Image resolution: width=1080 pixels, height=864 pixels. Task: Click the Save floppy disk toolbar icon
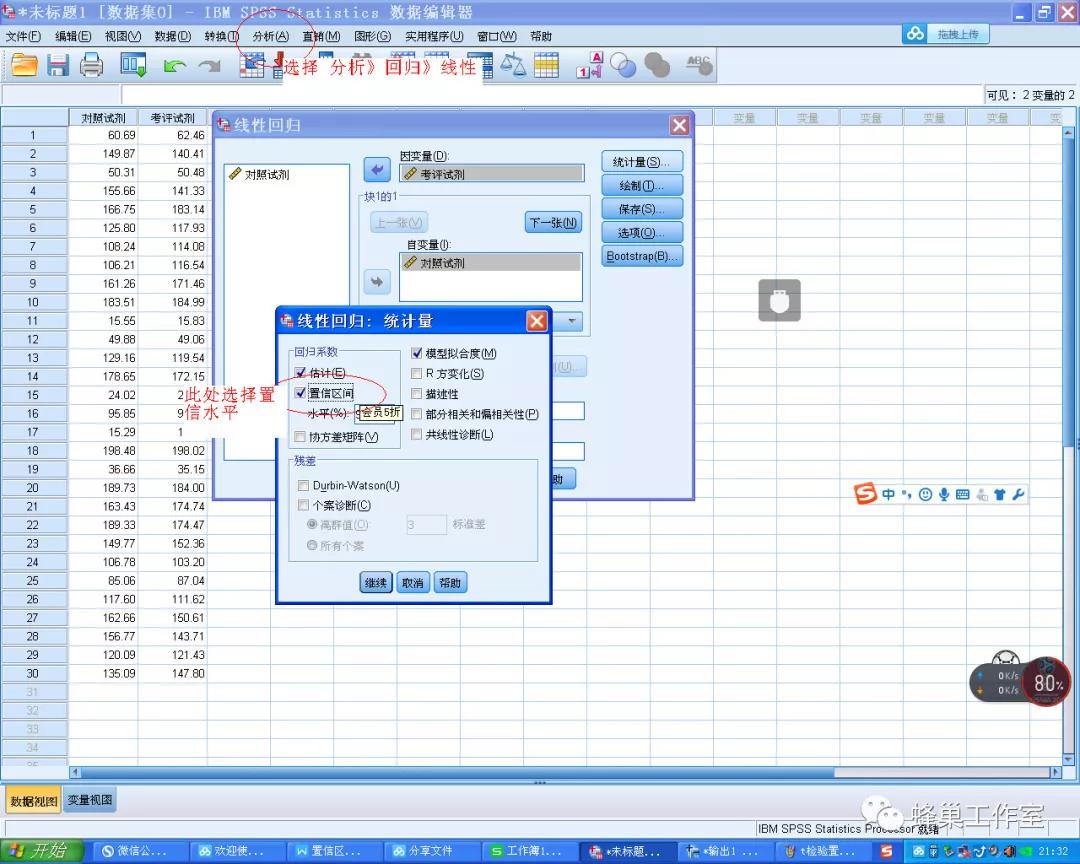pos(57,66)
